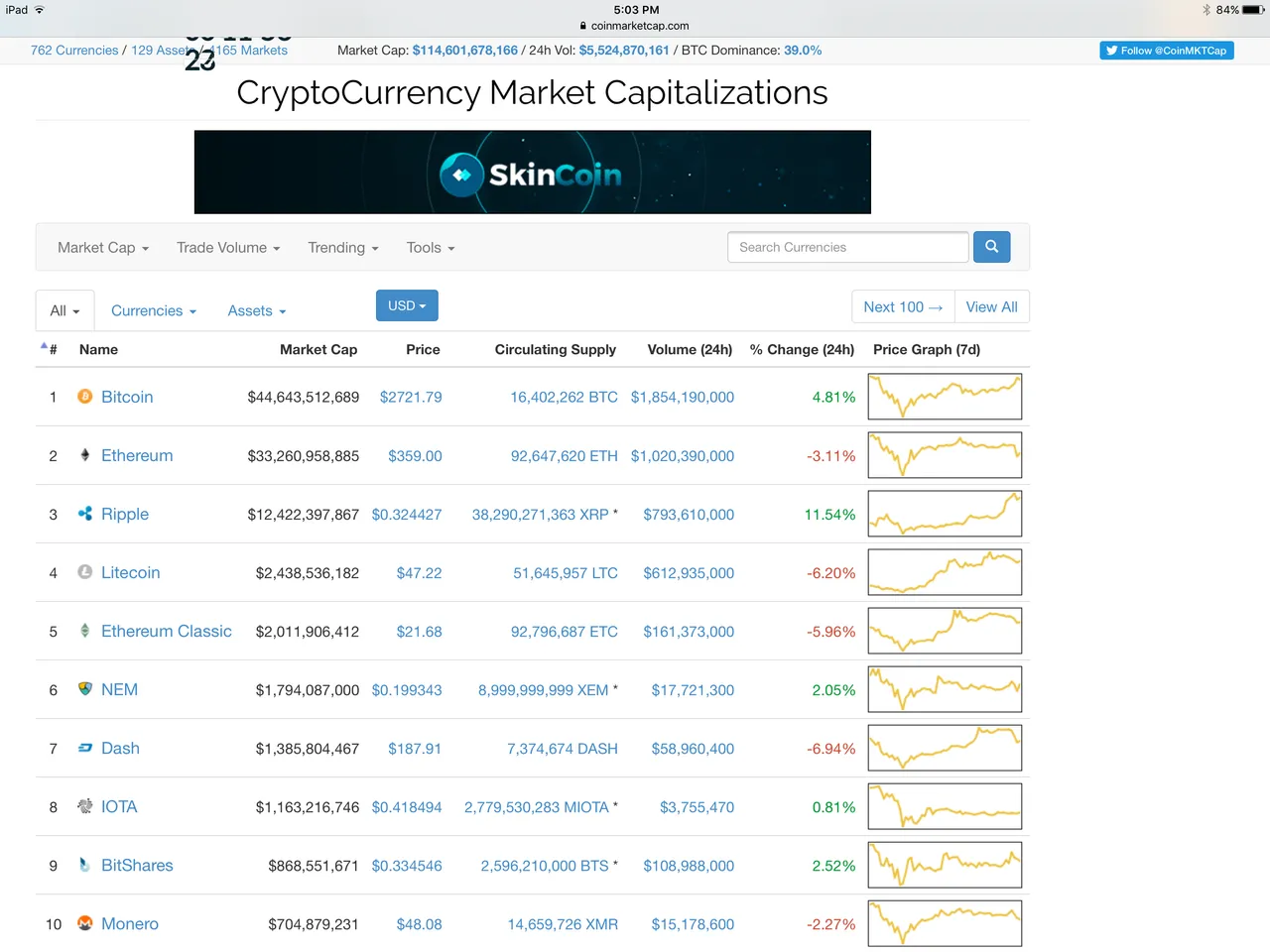Open the Currencies filter dropdown
Viewport: 1270px width, 952px height.
[154, 310]
